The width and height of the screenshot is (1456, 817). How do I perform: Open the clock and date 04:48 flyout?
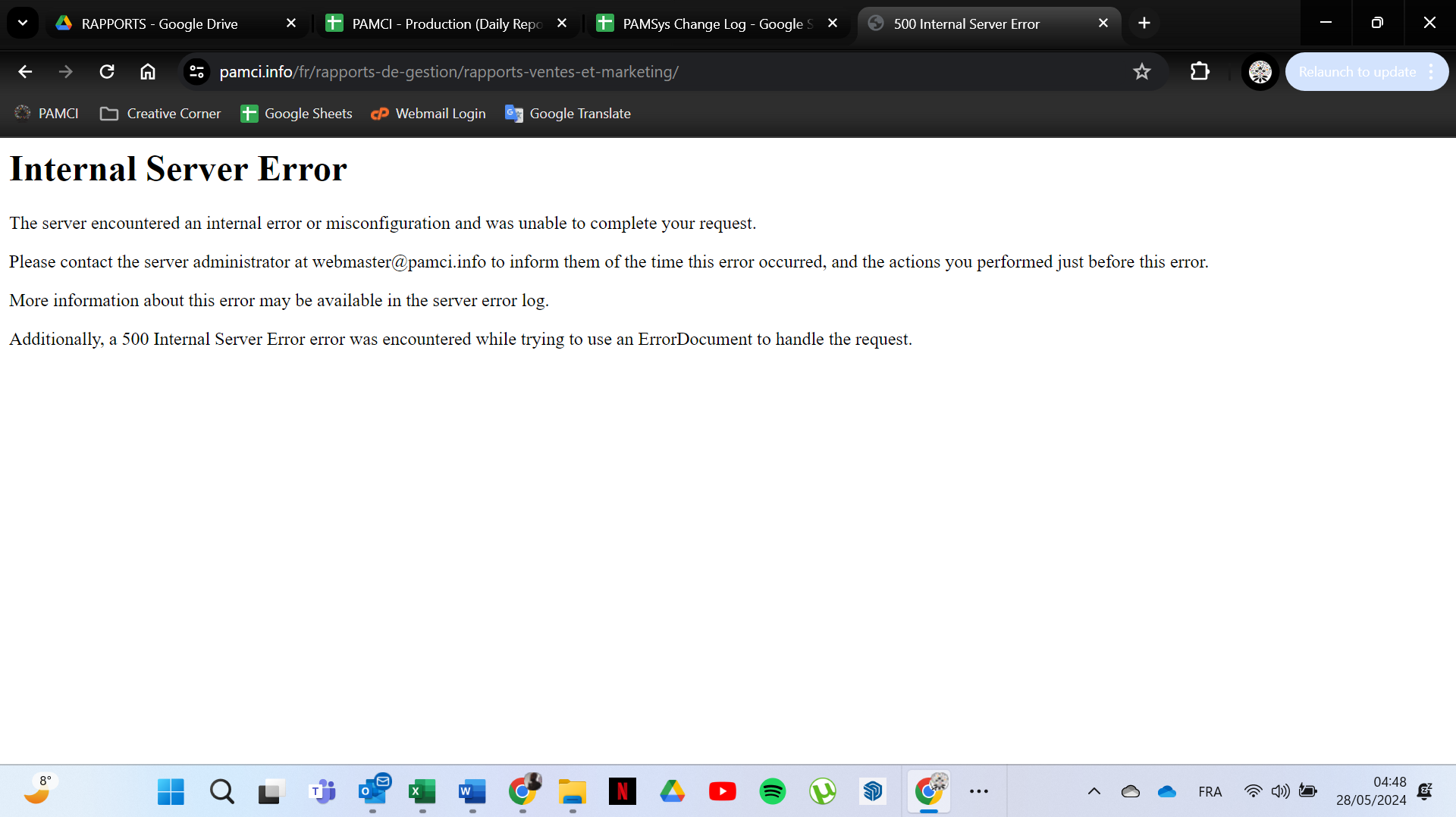pyautogui.click(x=1371, y=791)
